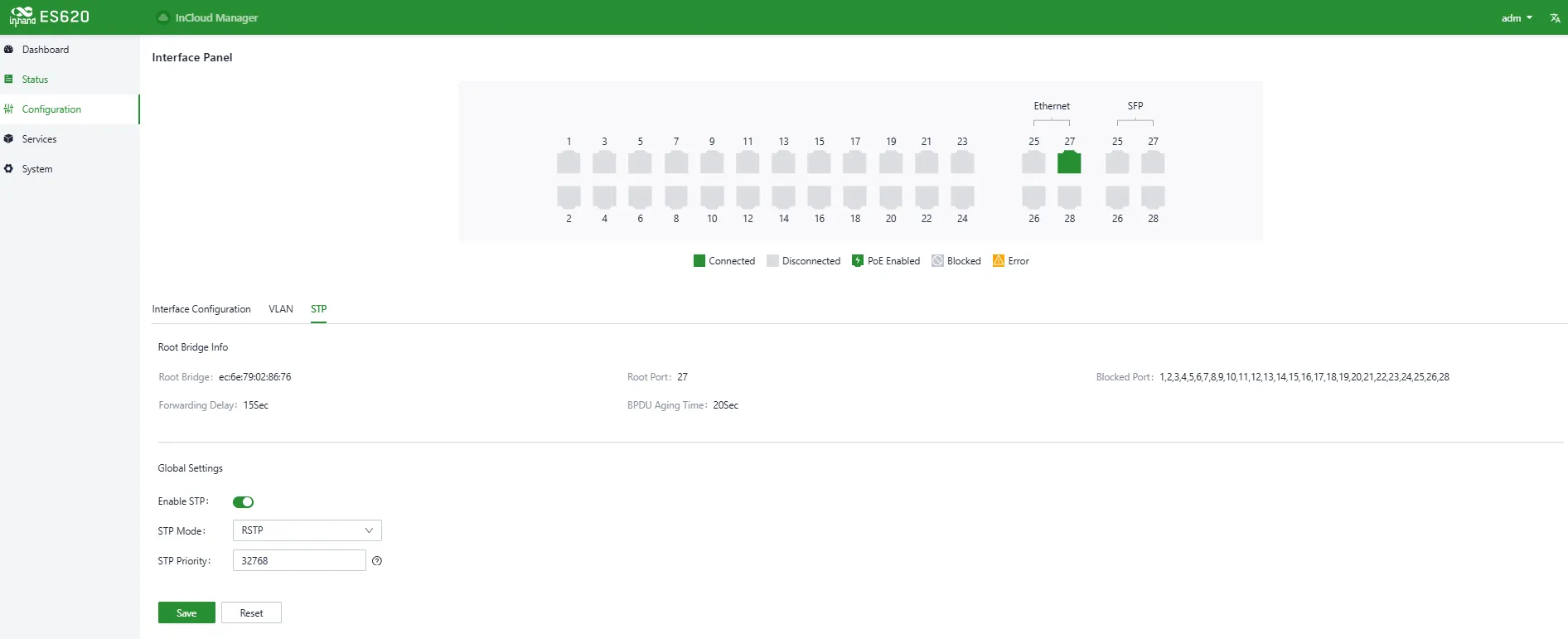Click the STP Priority input field

click(299, 560)
